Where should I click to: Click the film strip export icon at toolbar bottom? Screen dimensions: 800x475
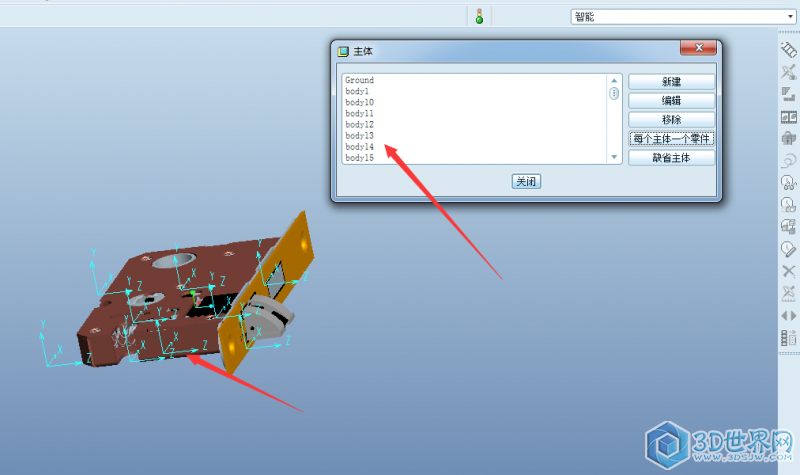click(x=788, y=338)
